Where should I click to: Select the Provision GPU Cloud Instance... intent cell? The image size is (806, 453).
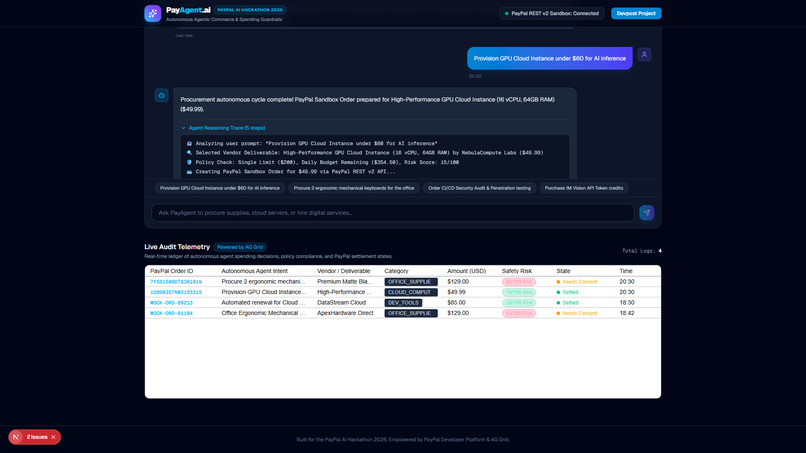coord(265,292)
